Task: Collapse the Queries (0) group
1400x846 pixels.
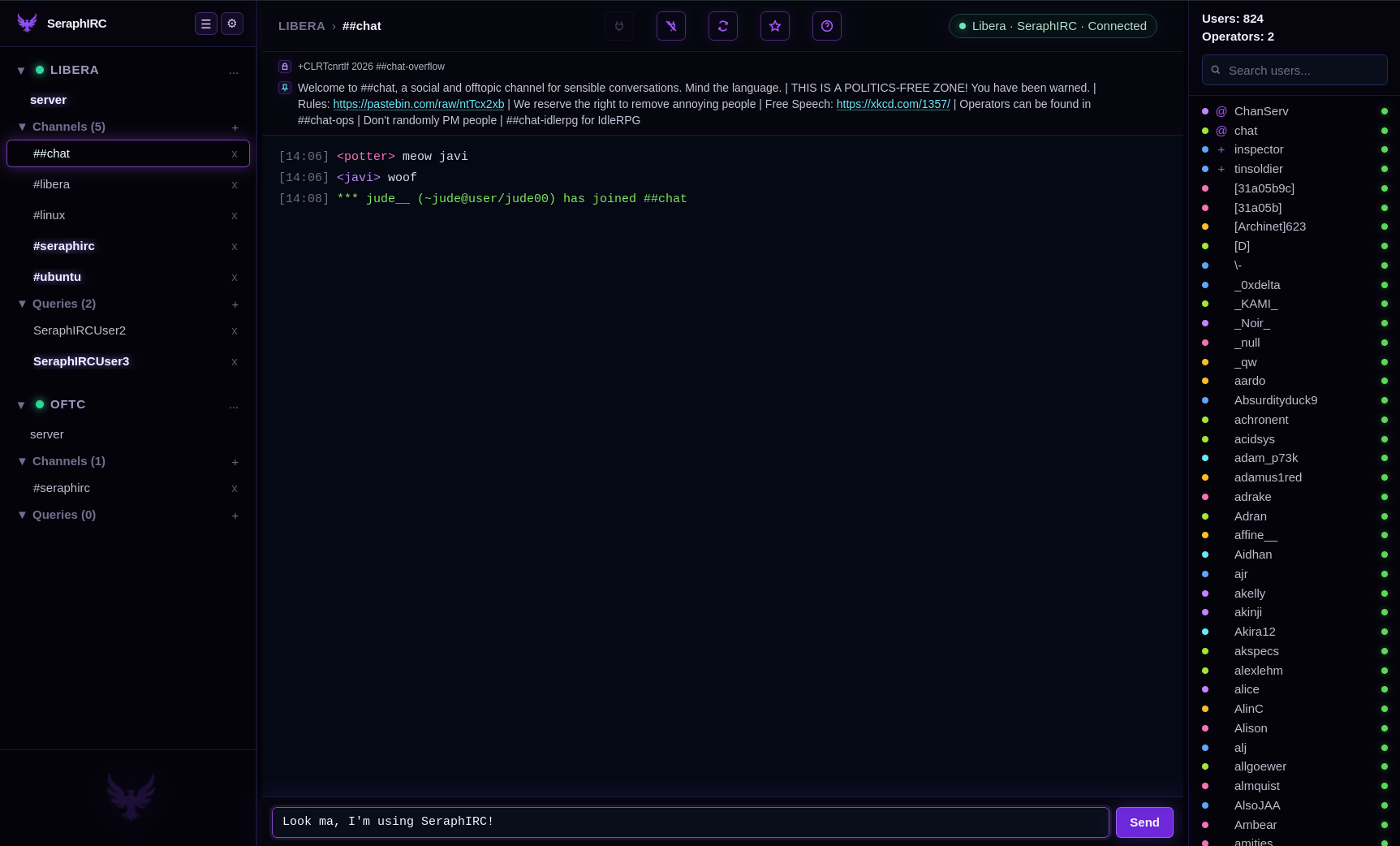Action: (x=22, y=515)
